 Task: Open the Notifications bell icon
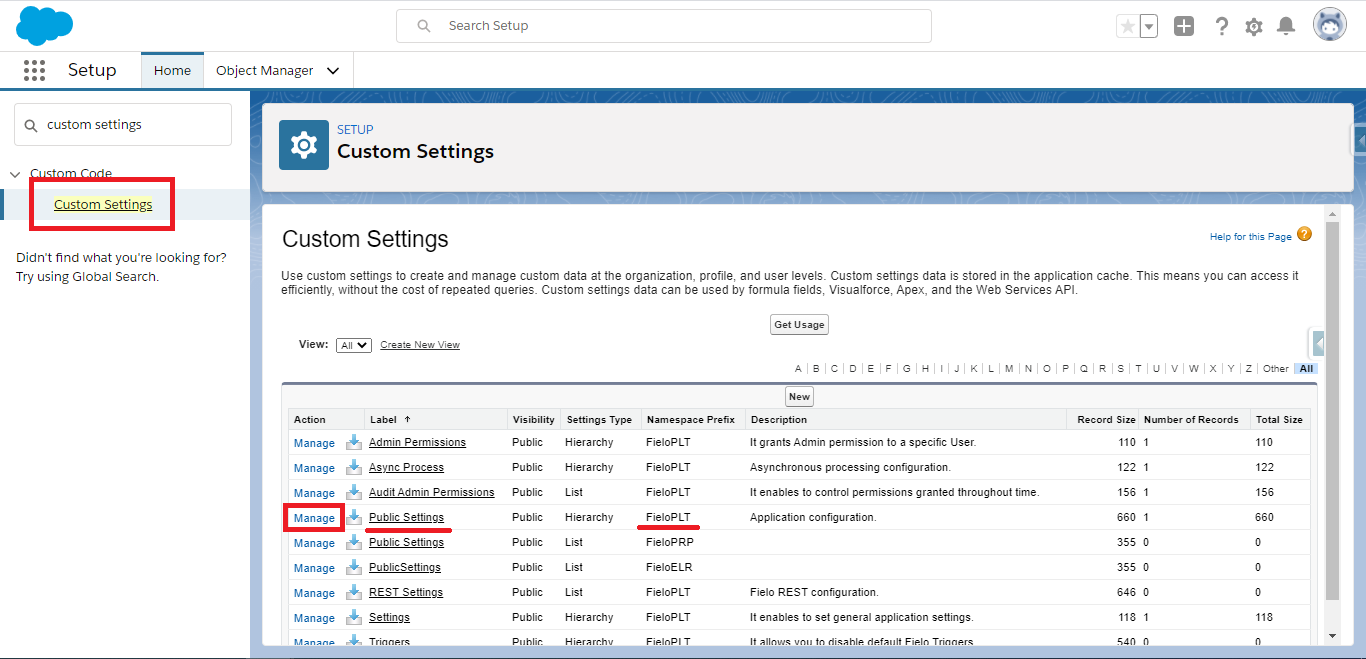click(x=1287, y=27)
